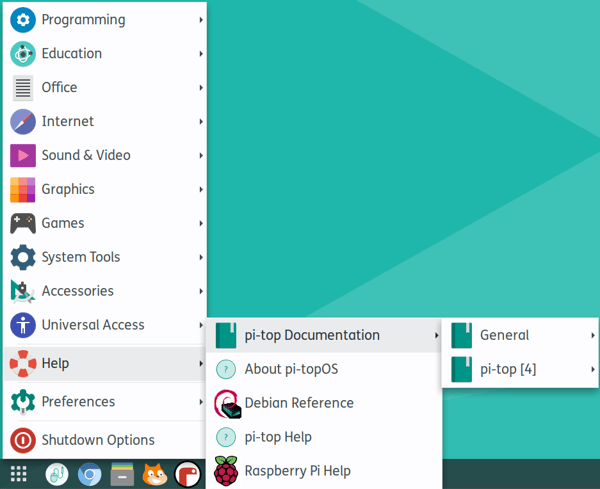Click the General book icon
This screenshot has width=600, height=489.
[x=461, y=335]
